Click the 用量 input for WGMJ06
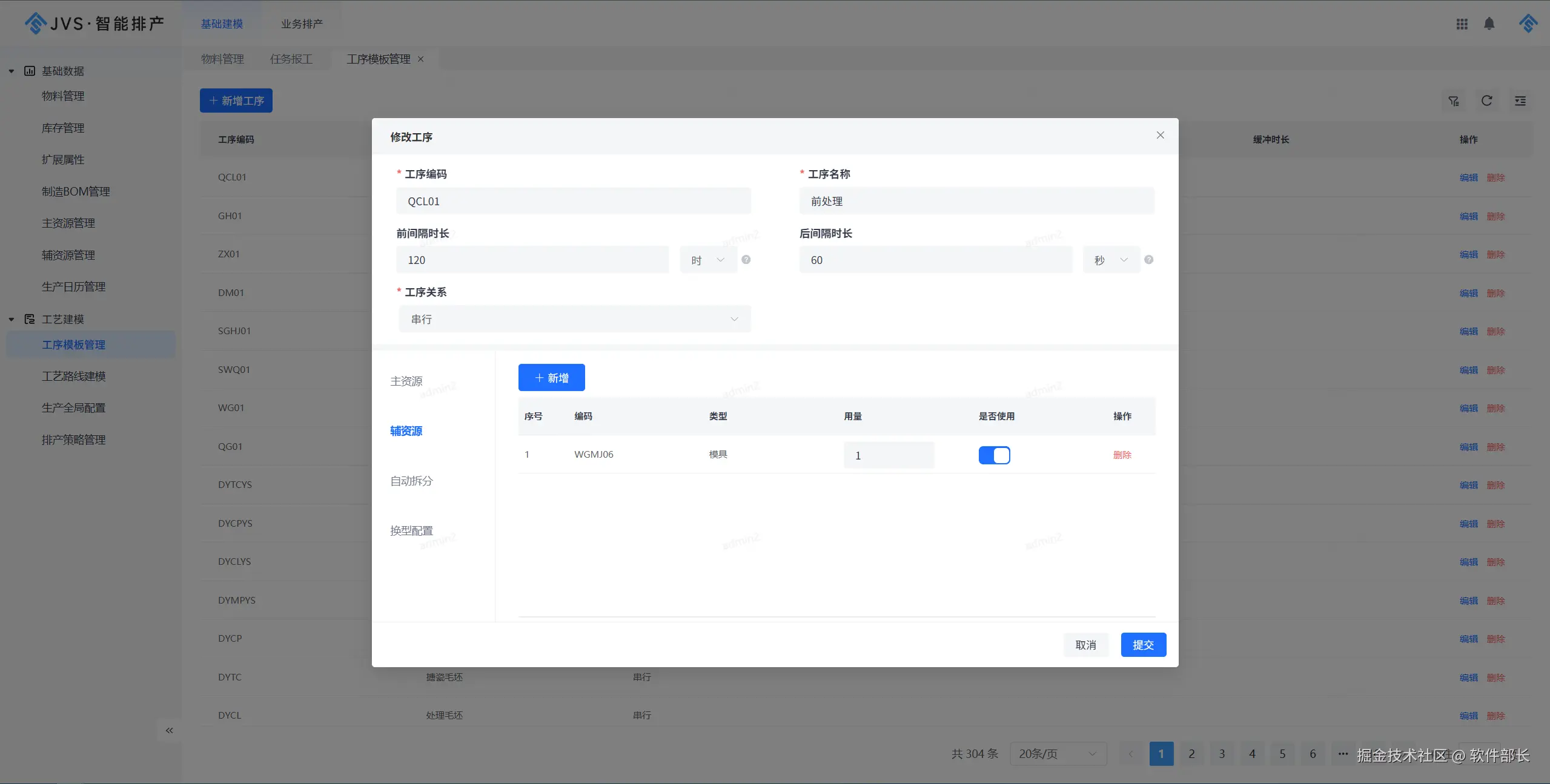This screenshot has width=1550, height=784. (889, 455)
